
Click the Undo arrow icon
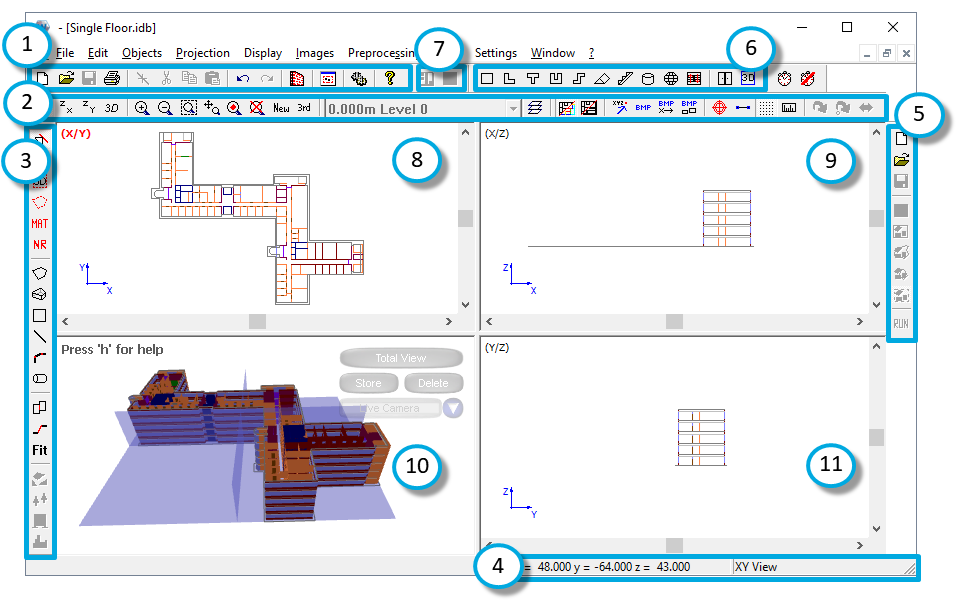[x=243, y=78]
